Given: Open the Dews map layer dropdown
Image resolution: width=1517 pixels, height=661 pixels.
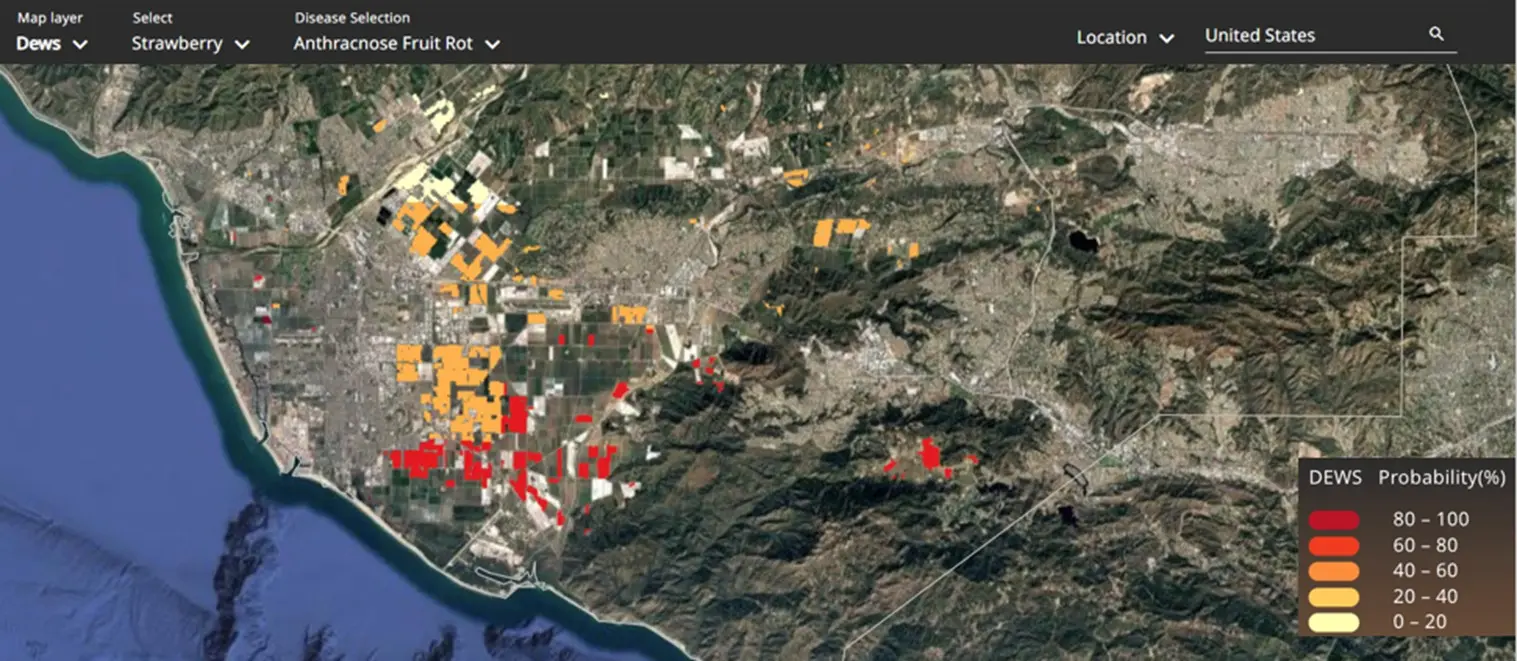Looking at the screenshot, I should [52, 44].
